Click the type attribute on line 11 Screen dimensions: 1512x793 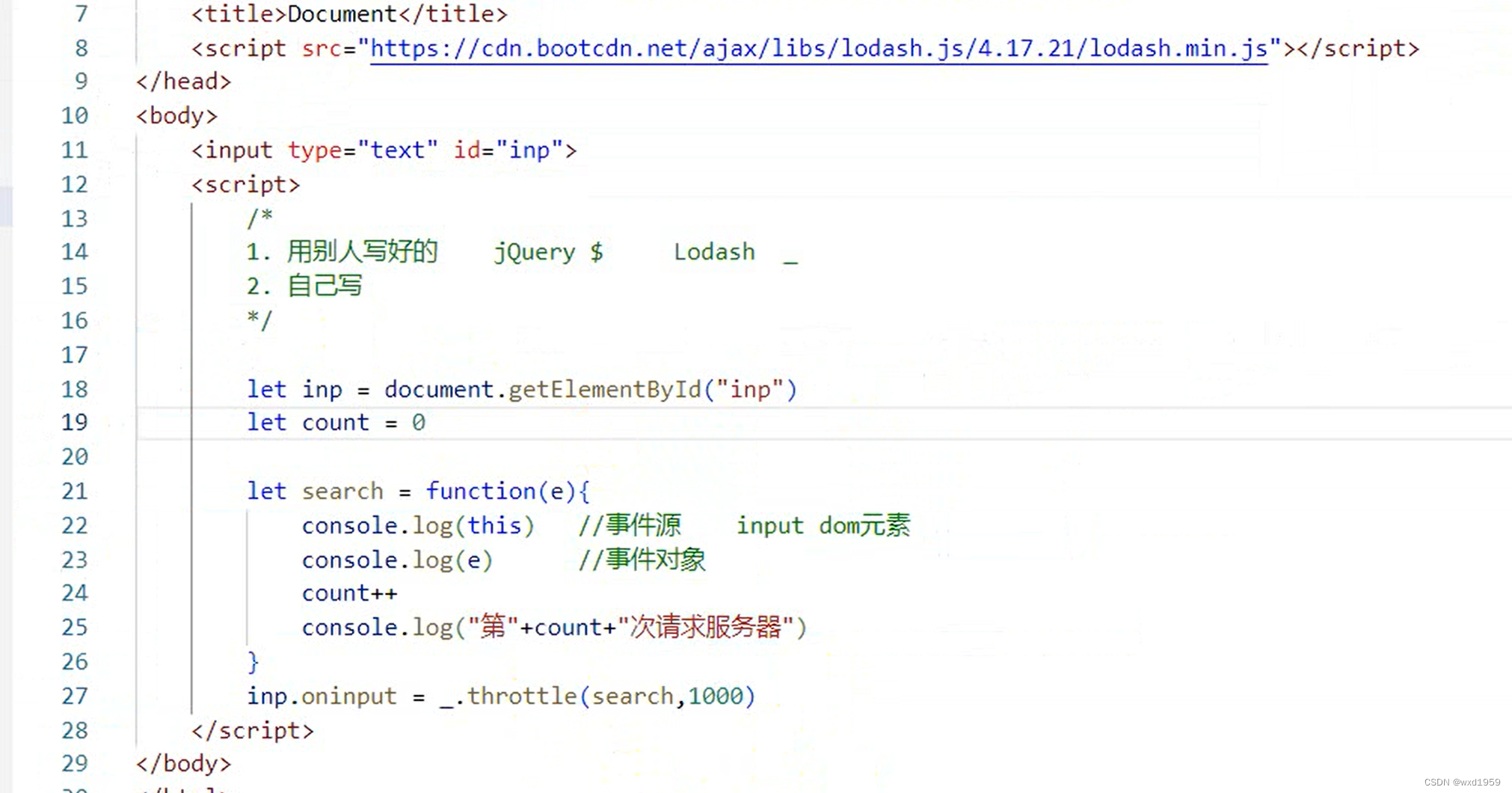click(x=315, y=150)
